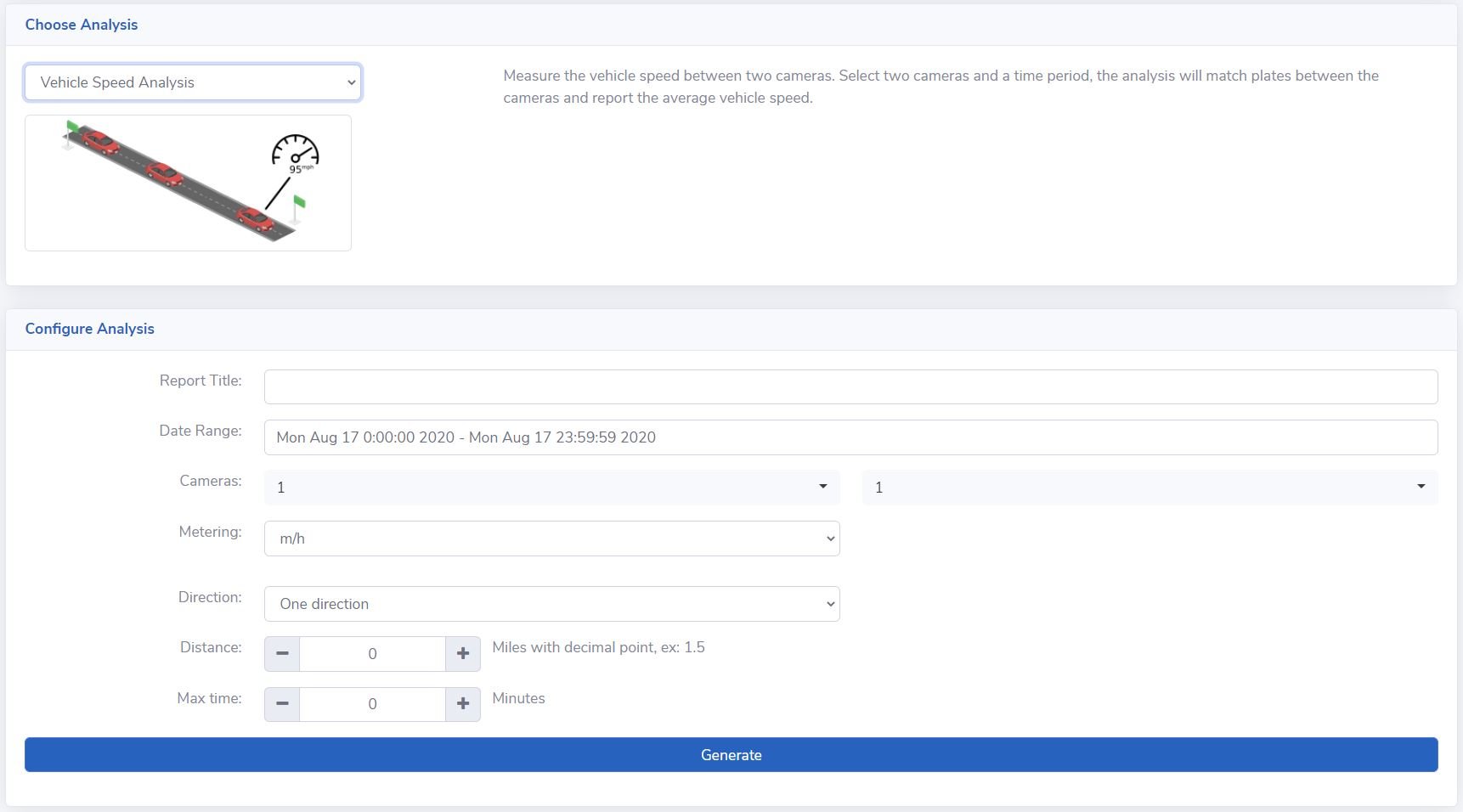Increase Max time with plus button
Screen dimensions: 1463x812
click(x=463, y=704)
